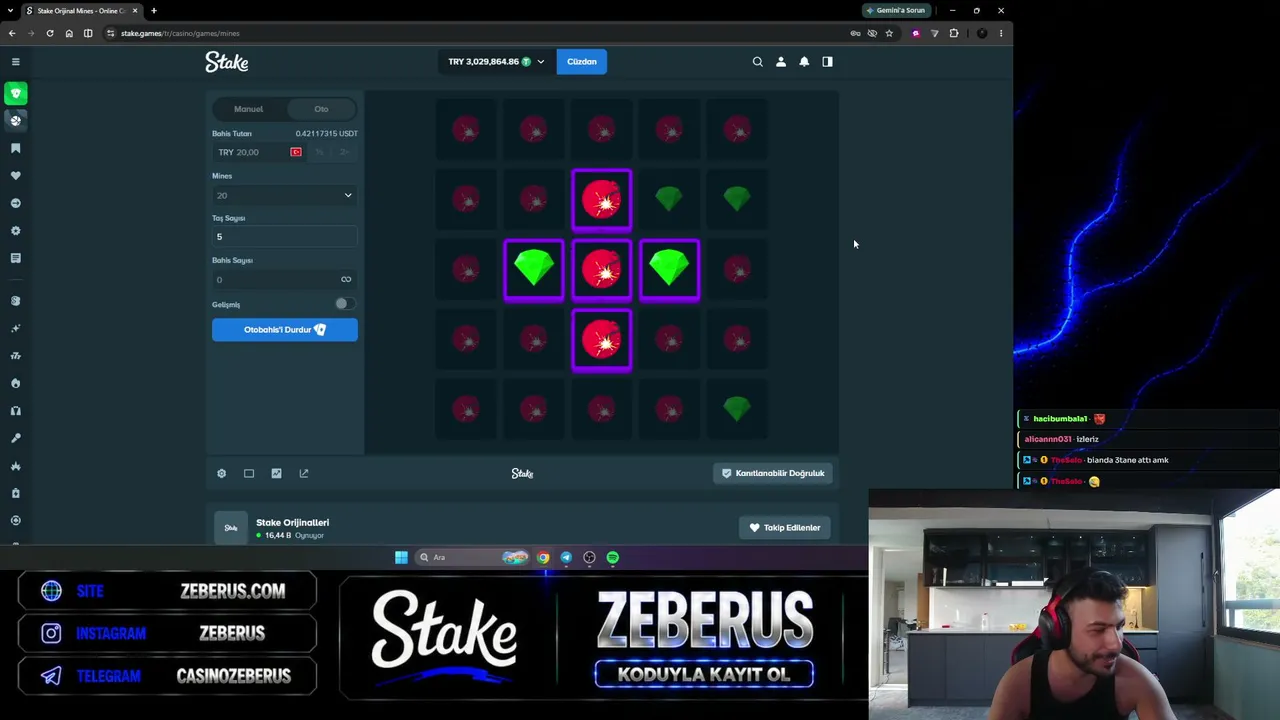Open Chrome extensions puzzle icon
The height and width of the screenshot is (720, 1280).
tap(954, 33)
